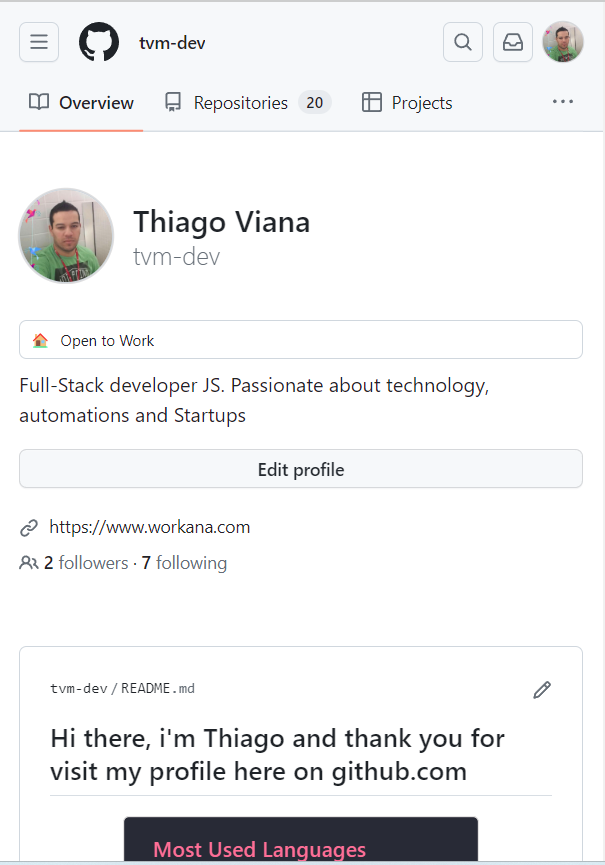Image resolution: width=605 pixels, height=865 pixels.
Task: Click the Open to Work status badge
Action: pyautogui.click(x=301, y=340)
